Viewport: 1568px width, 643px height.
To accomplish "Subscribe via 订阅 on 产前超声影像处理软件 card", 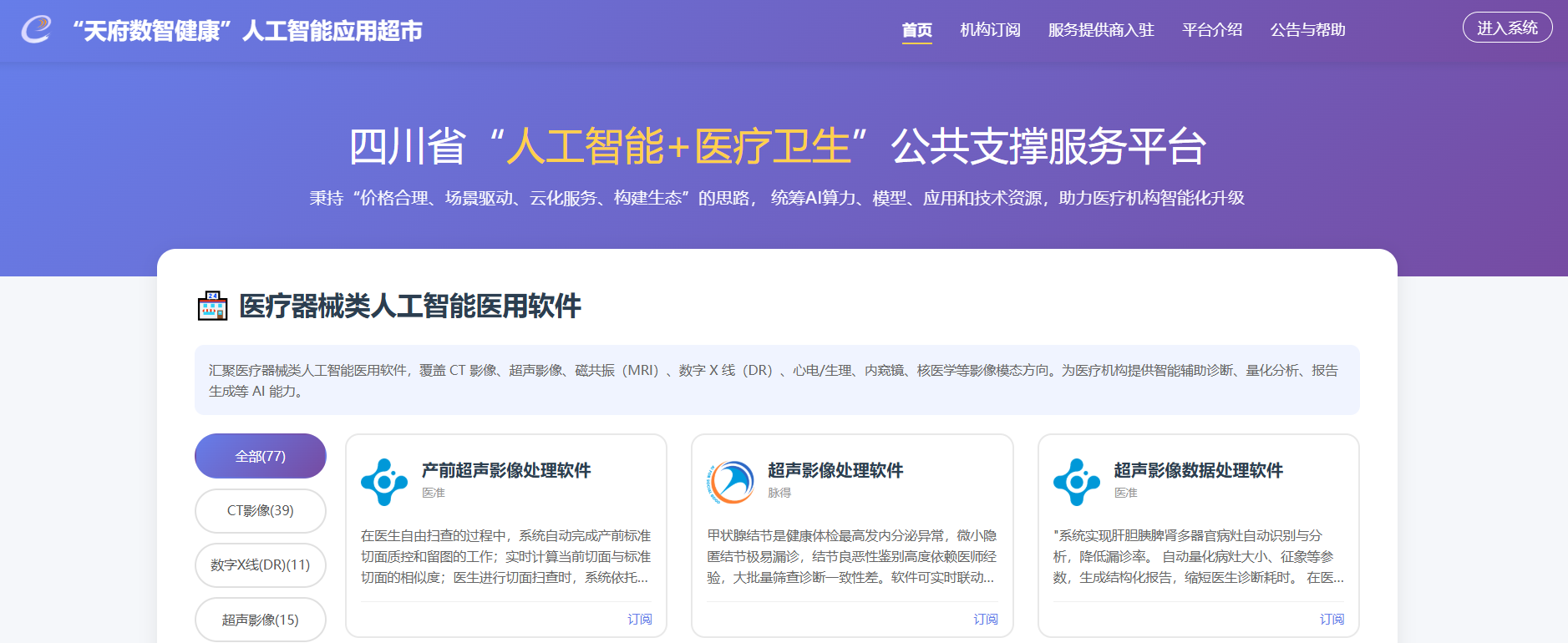I will (640, 619).
